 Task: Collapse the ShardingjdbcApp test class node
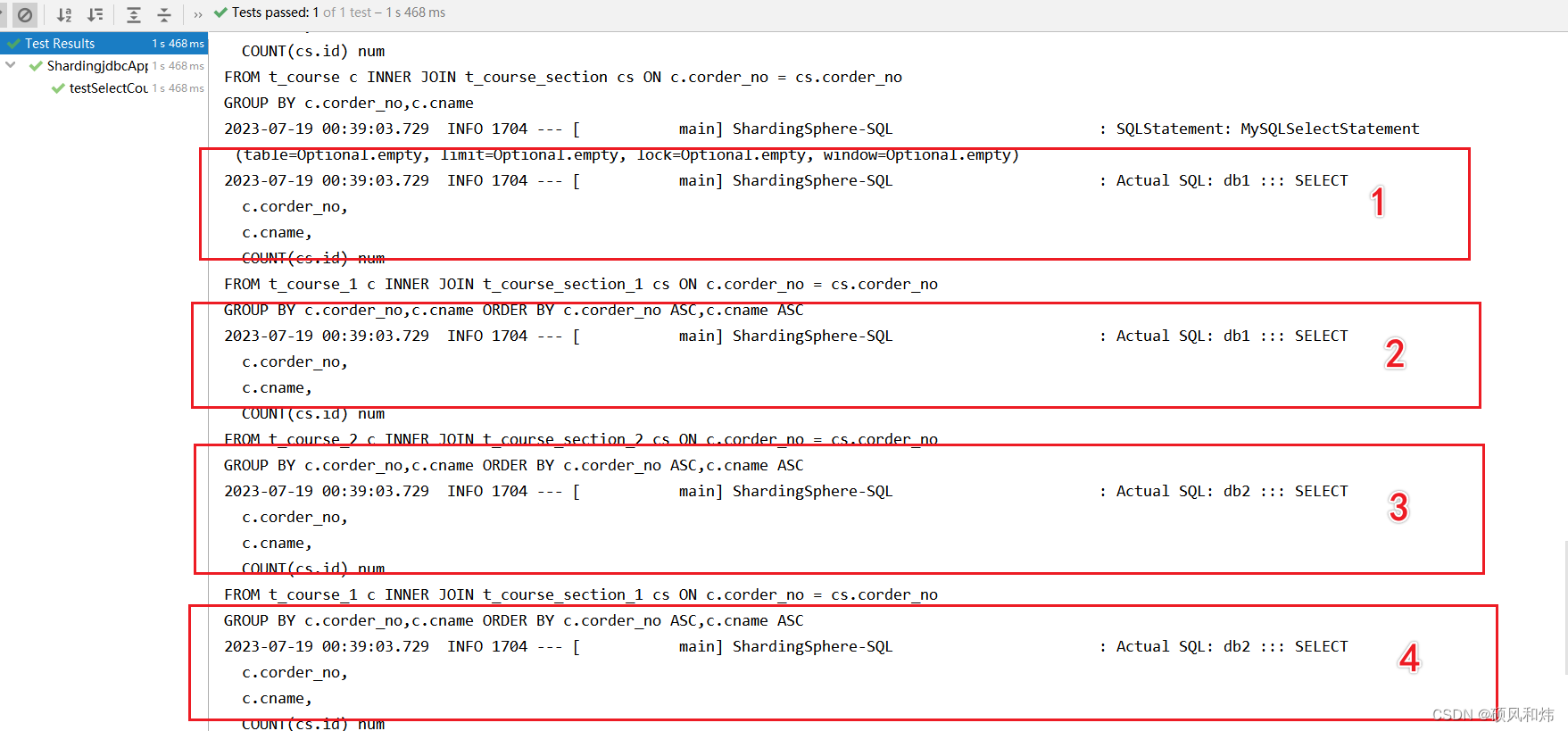[x=10, y=65]
